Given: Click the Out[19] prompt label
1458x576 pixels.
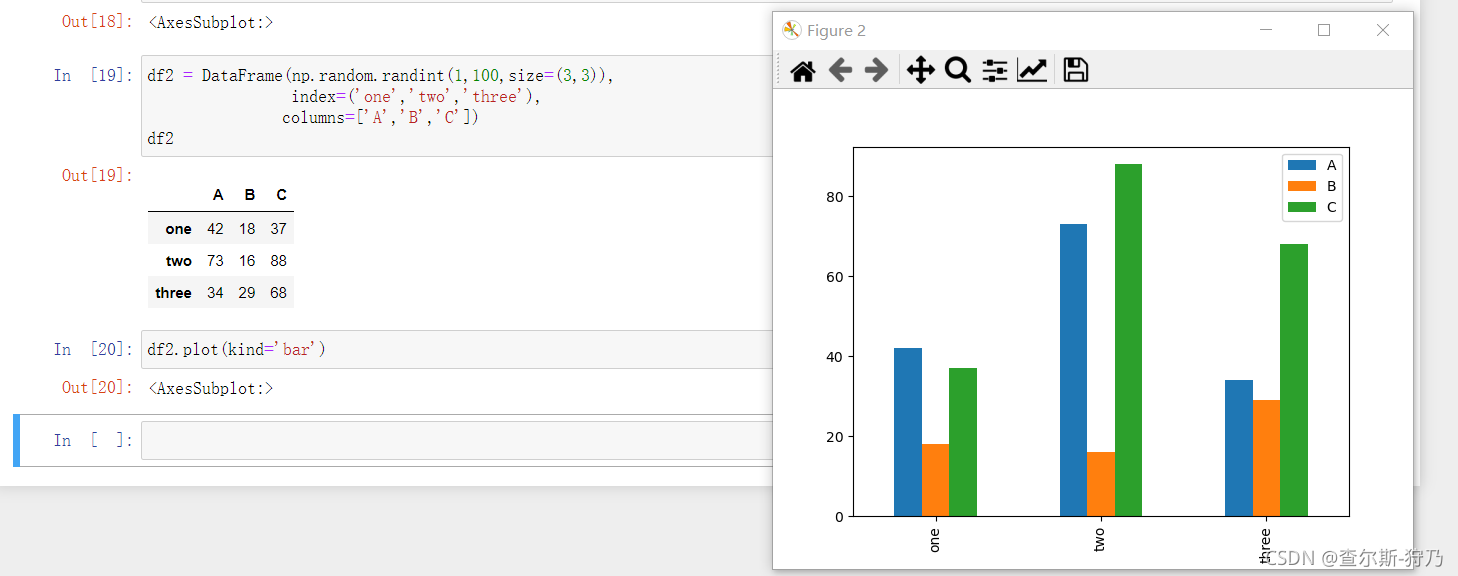Looking at the screenshot, I should pyautogui.click(x=97, y=175).
